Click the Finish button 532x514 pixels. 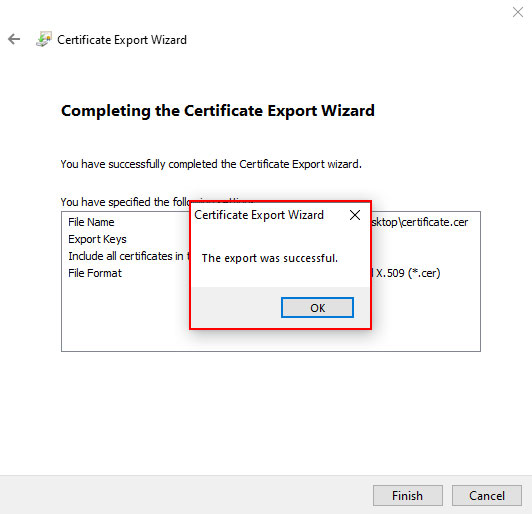(x=407, y=496)
